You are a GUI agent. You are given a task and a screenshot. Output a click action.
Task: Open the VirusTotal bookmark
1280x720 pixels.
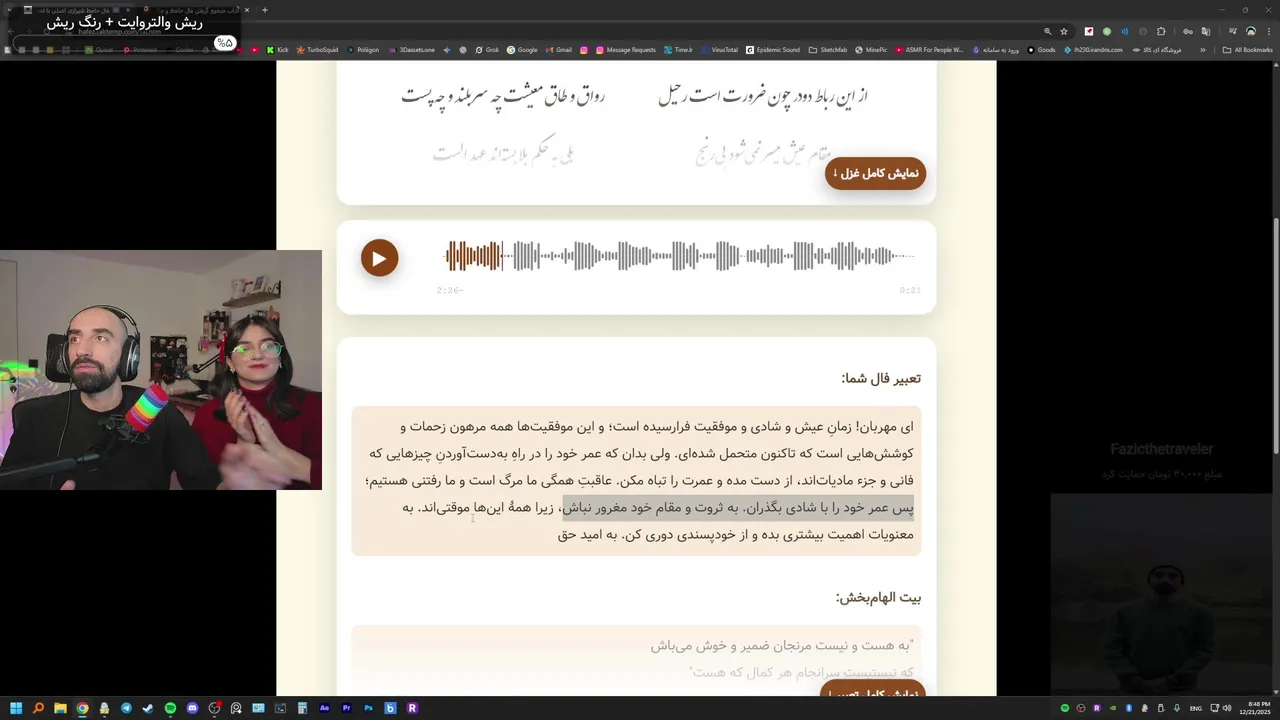[x=719, y=49]
